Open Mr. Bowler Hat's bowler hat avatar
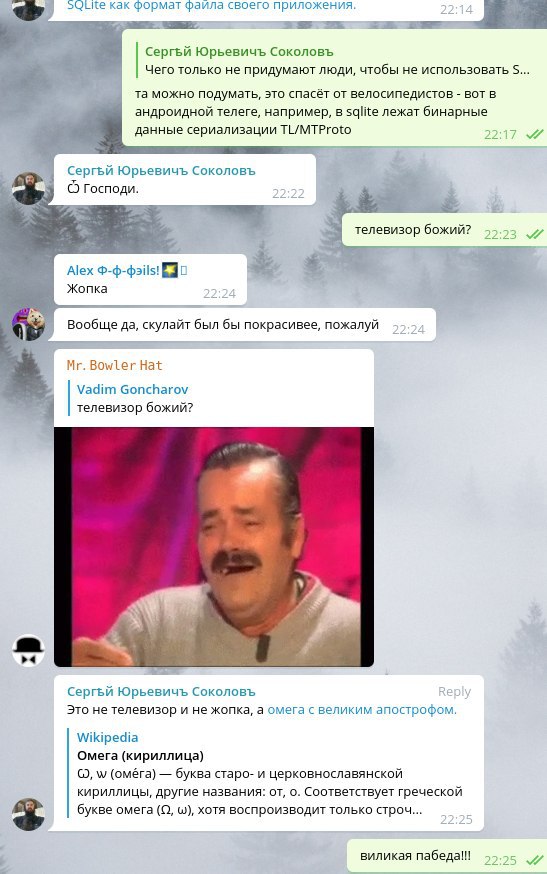This screenshot has height=874, width=547. pos(28,650)
